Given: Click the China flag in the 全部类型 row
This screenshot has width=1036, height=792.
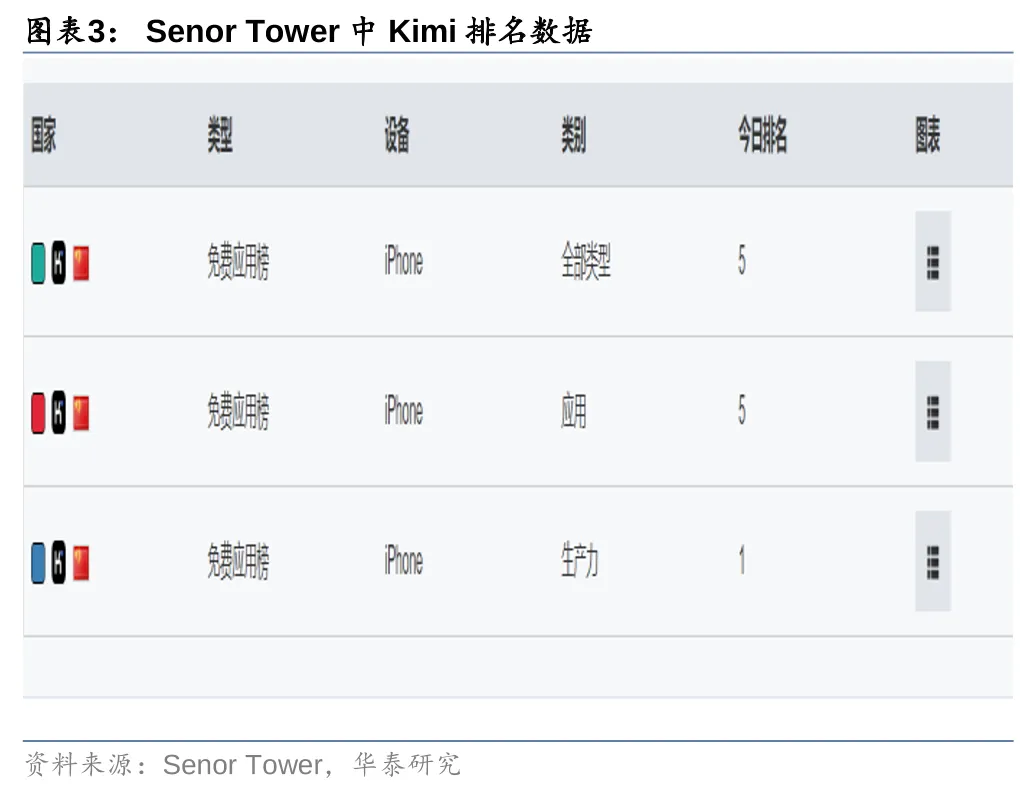Looking at the screenshot, I should click(81, 263).
